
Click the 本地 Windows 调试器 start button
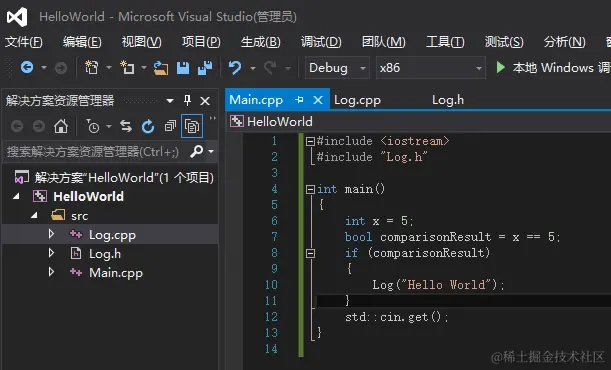(553, 68)
